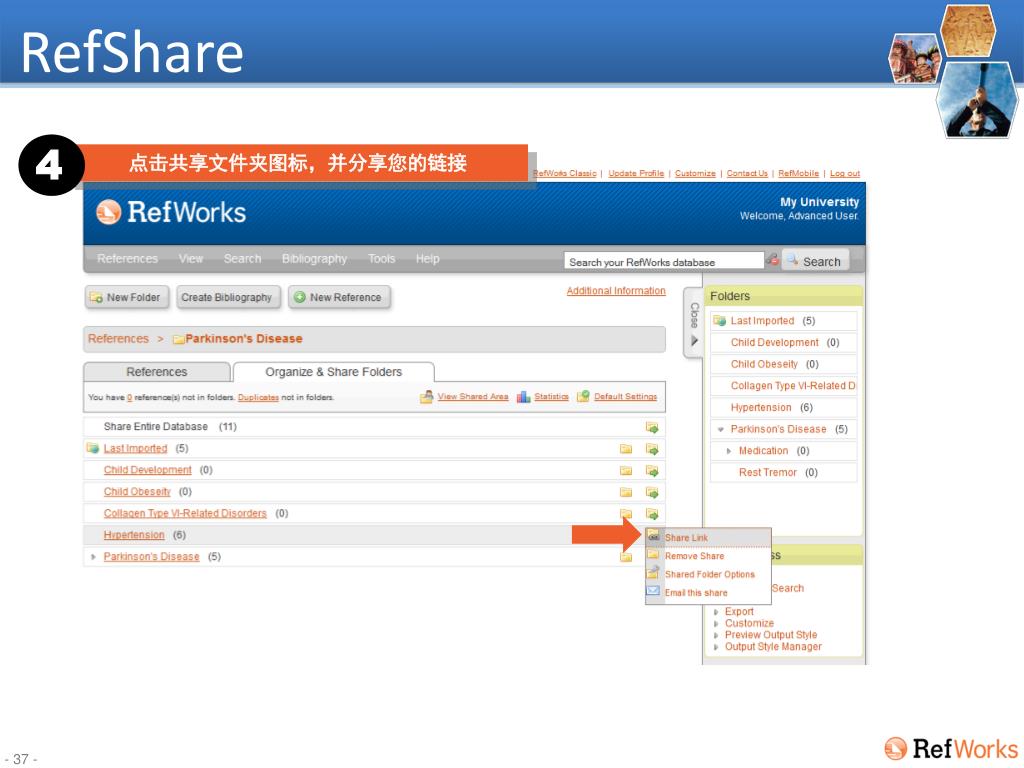Click the folder icon in the Child Development row
1024x768 pixels.
[626, 470]
